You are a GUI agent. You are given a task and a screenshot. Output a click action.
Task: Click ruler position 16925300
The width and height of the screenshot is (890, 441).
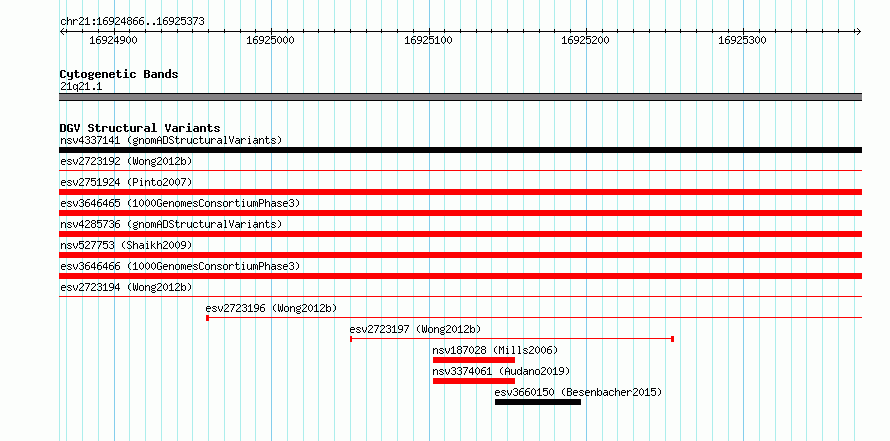(x=742, y=40)
